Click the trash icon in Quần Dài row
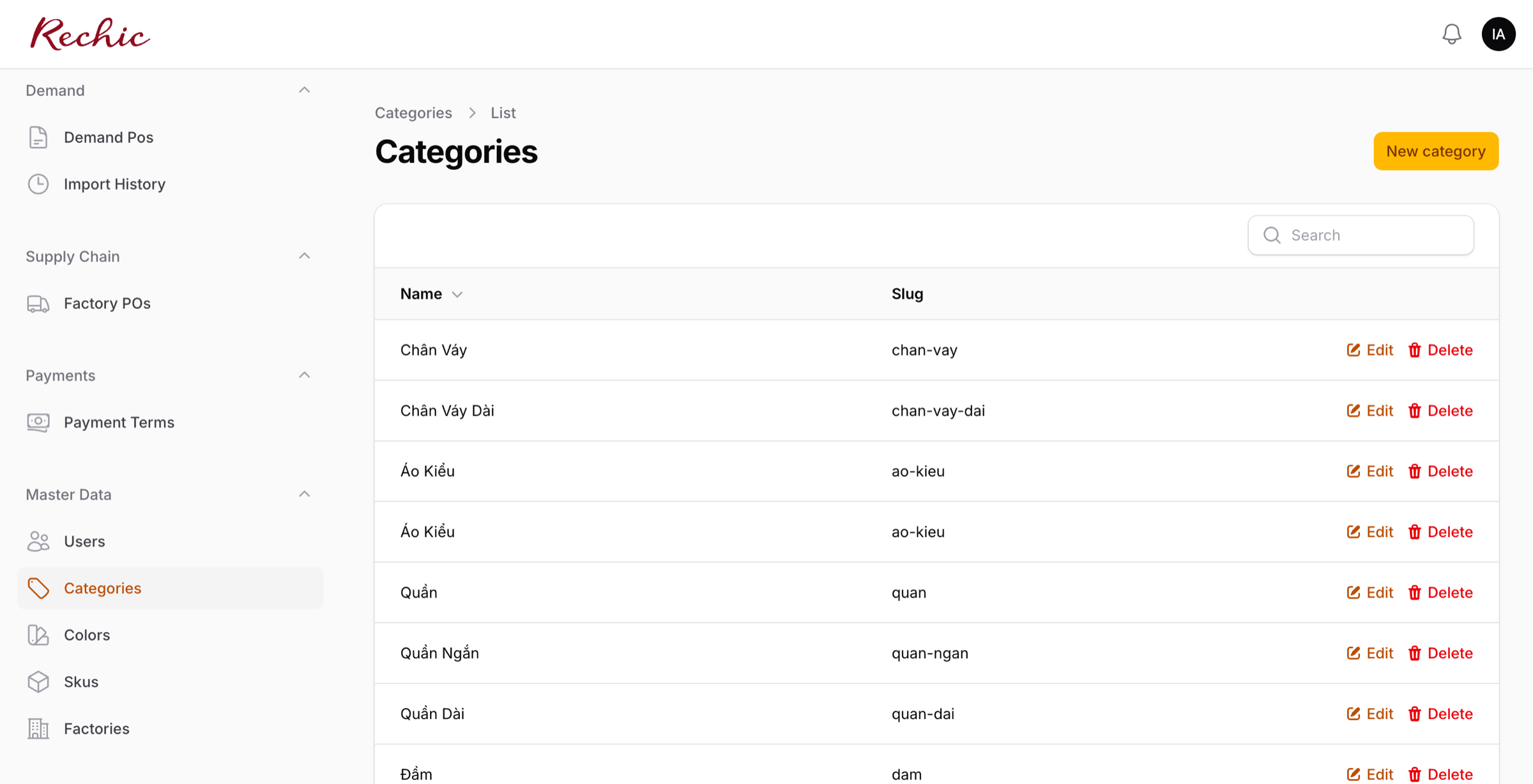 (x=1415, y=714)
